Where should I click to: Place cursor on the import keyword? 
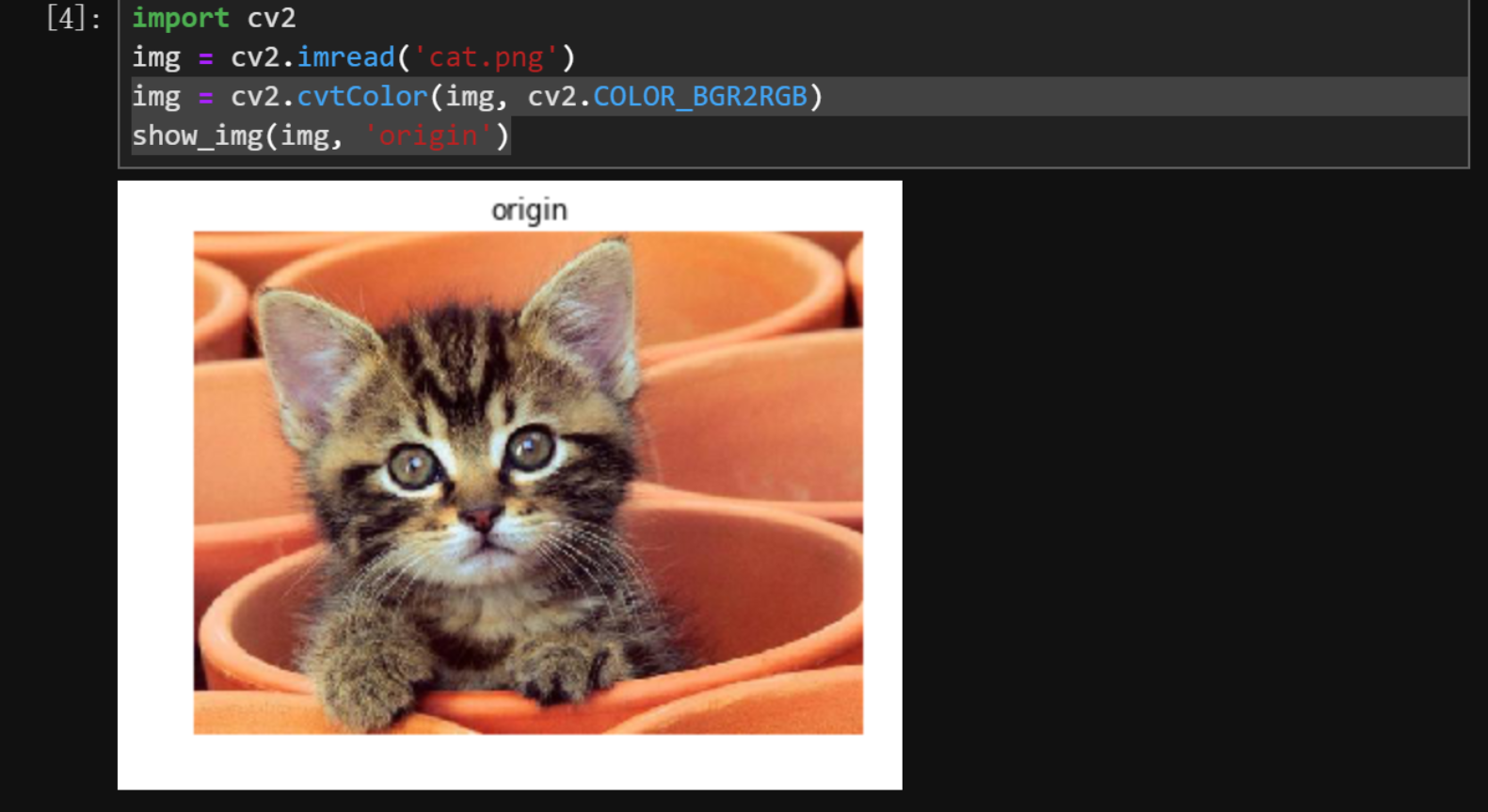click(181, 18)
